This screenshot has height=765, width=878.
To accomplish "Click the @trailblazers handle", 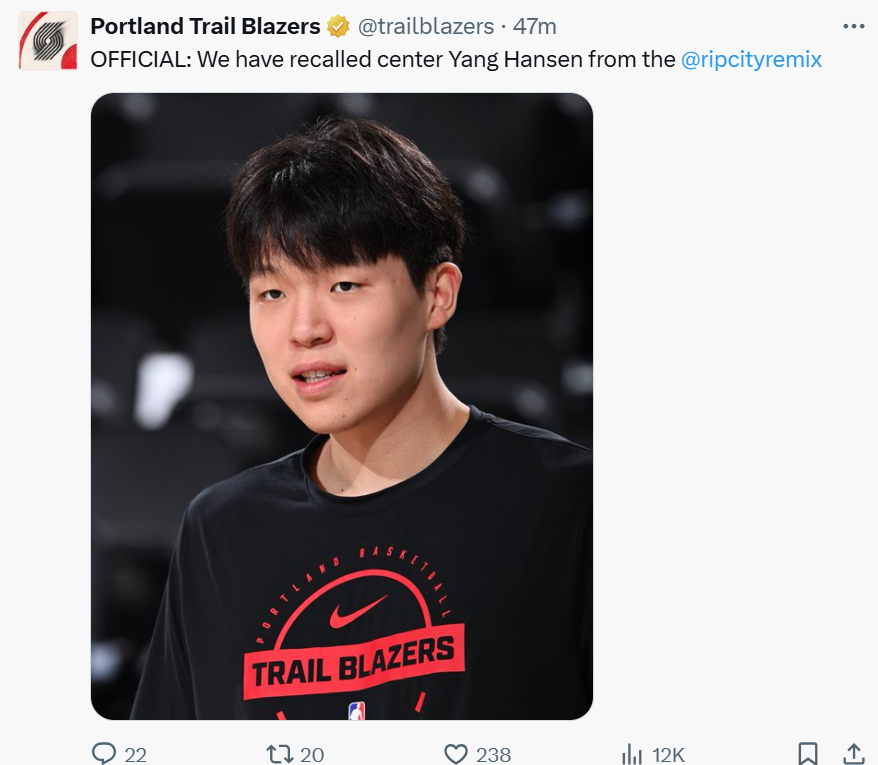I will 426,26.
